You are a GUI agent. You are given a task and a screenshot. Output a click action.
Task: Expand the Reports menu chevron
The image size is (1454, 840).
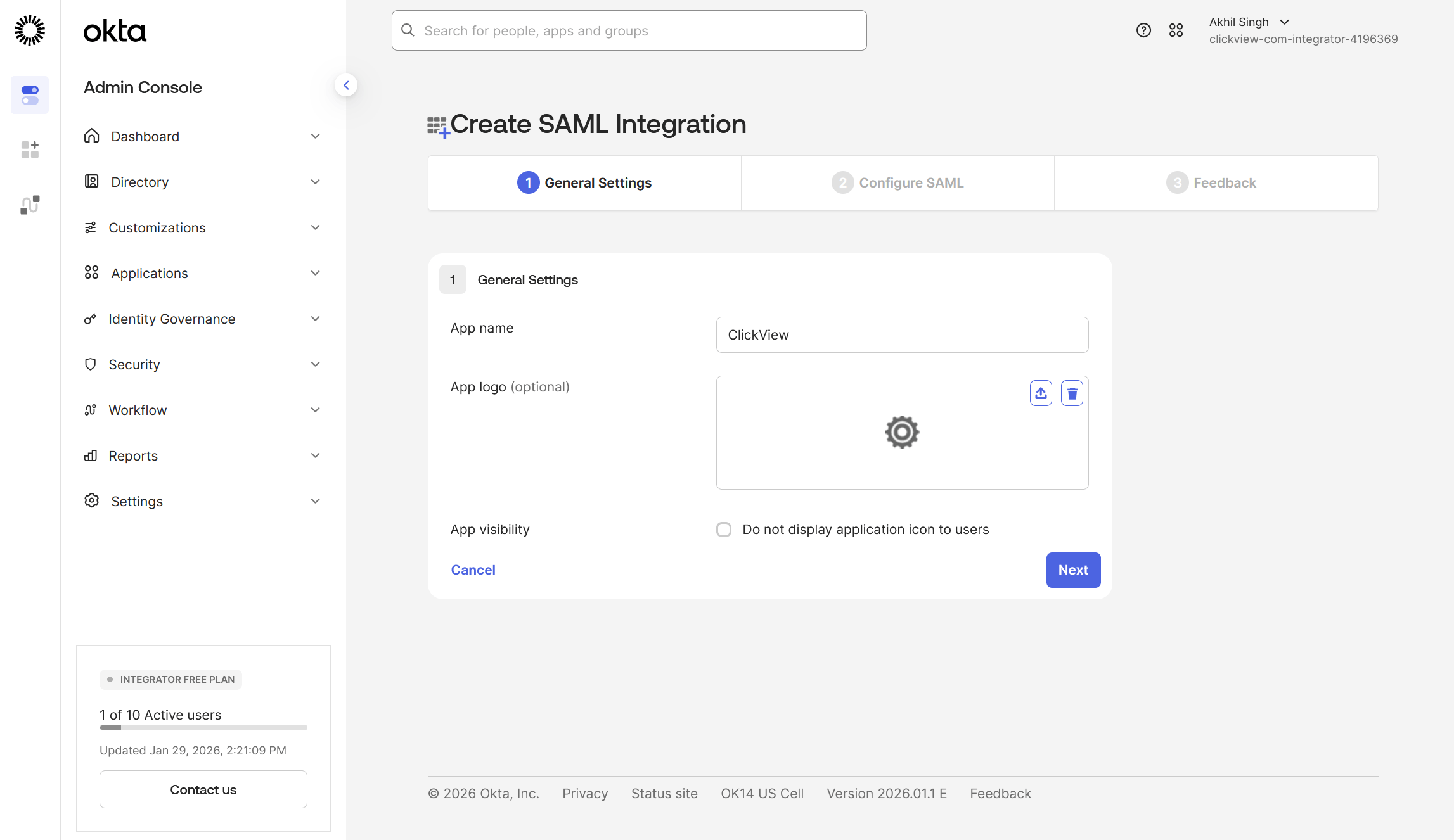(x=315, y=455)
